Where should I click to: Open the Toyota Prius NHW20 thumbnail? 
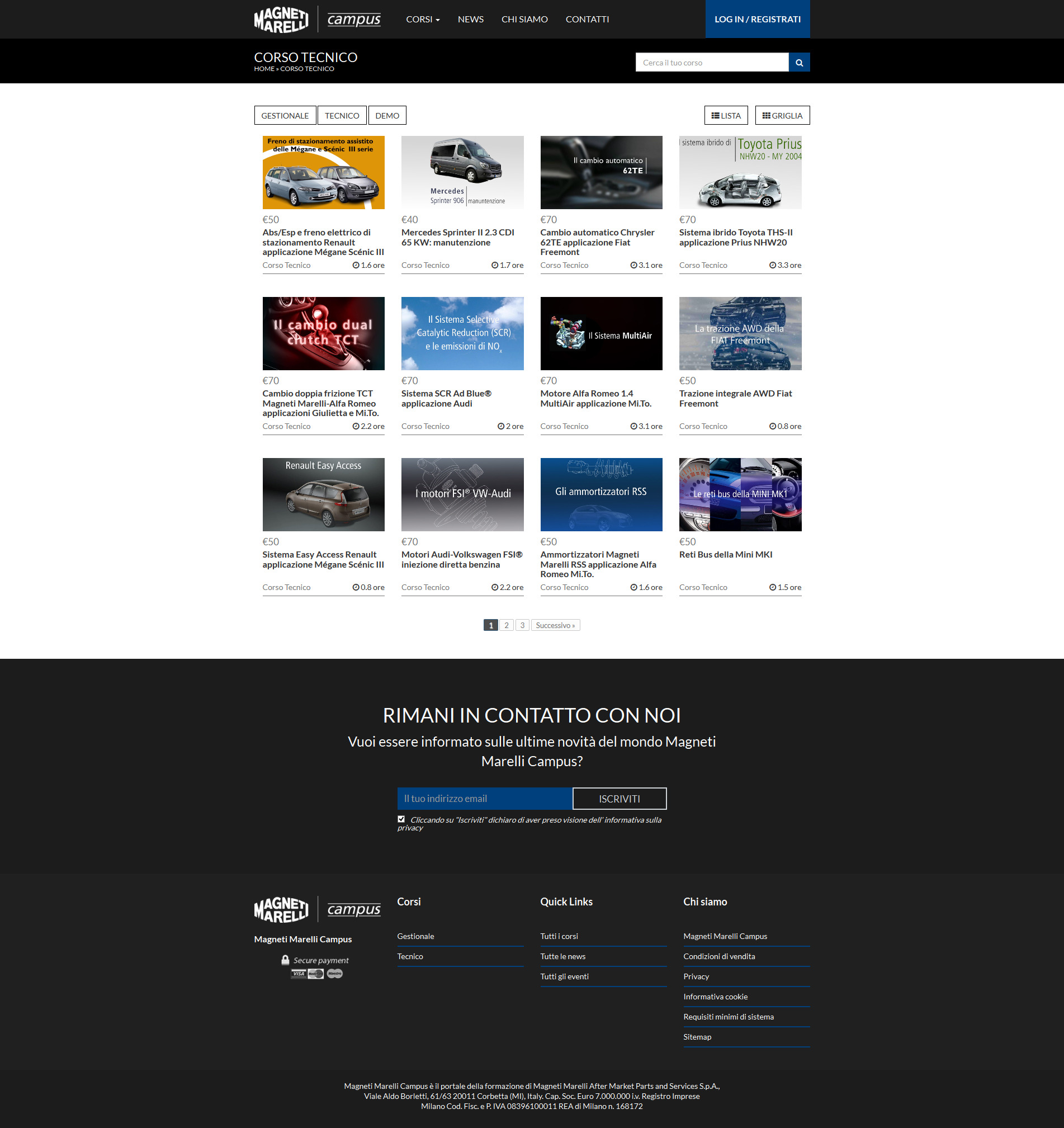(x=740, y=172)
